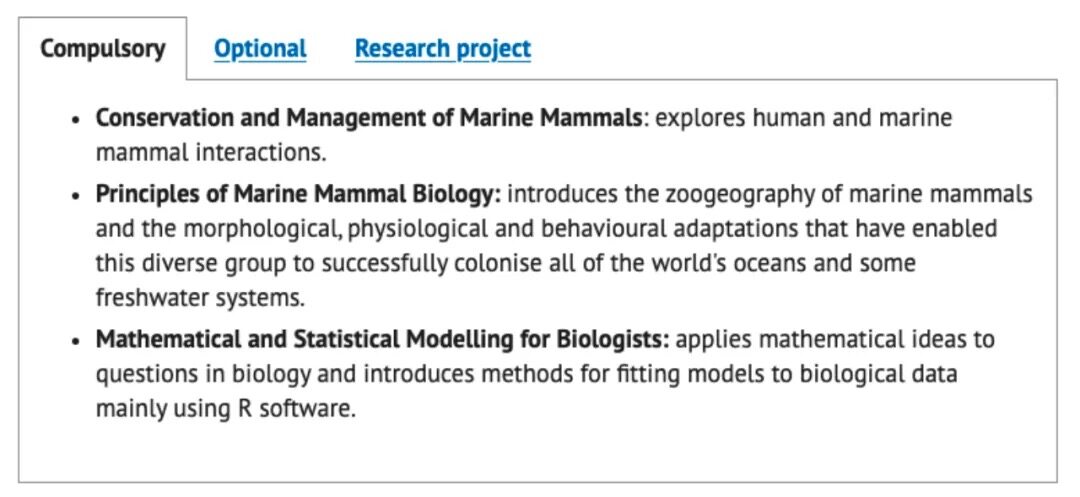Click Mathematical and Statistical Modelling for Biologists title
Screen dimensions: 1080x497
click(x=382, y=339)
